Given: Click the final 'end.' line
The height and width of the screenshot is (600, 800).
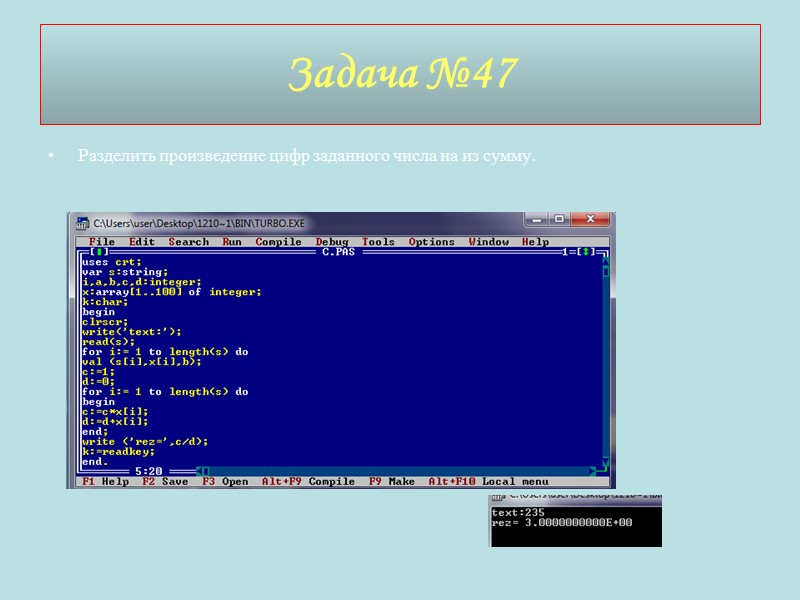Looking at the screenshot, I should pyautogui.click(x=95, y=462).
